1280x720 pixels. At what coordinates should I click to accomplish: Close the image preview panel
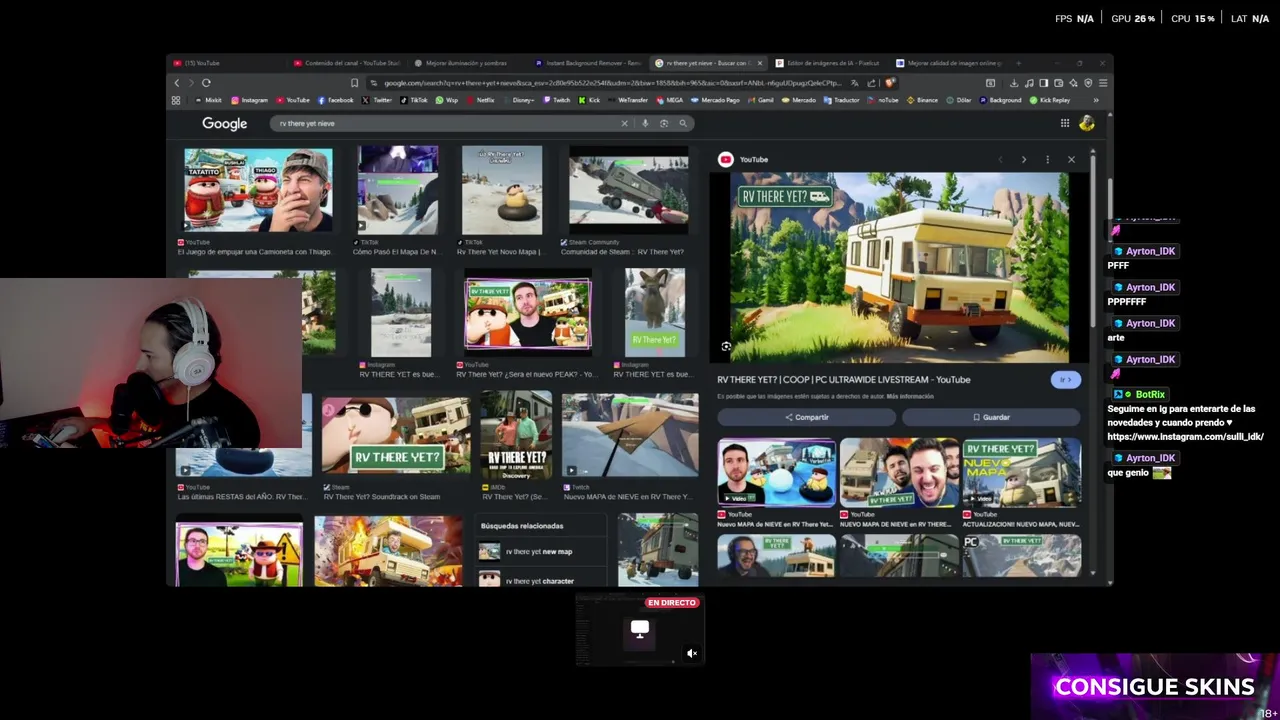(1071, 160)
